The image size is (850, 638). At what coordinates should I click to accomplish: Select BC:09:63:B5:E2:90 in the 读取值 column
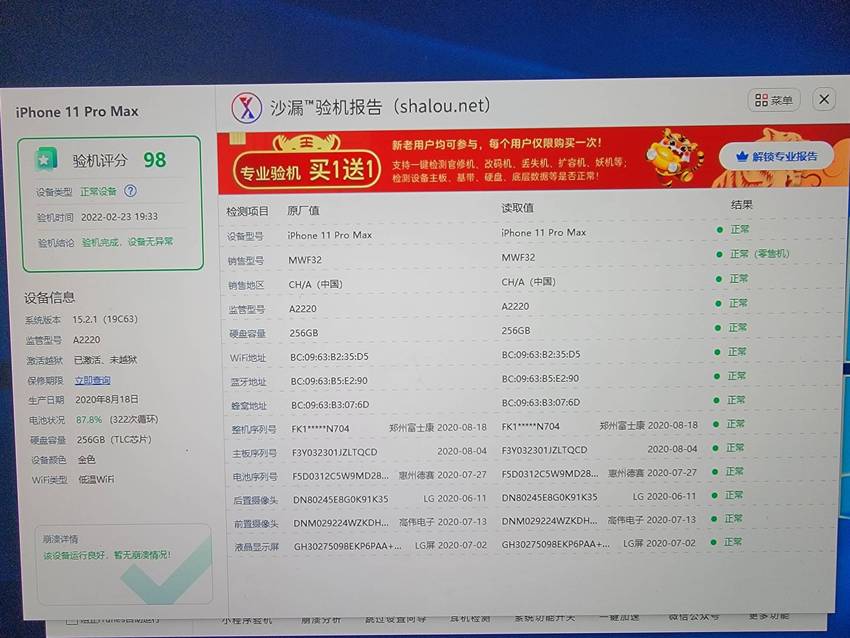(540, 378)
